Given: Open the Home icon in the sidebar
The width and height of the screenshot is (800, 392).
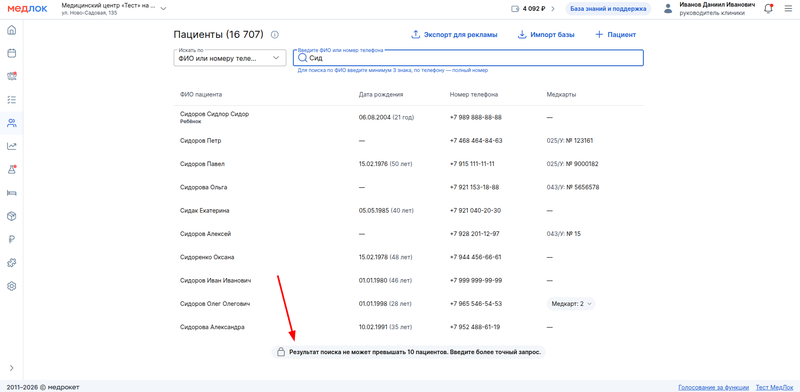Looking at the screenshot, I should [x=11, y=30].
